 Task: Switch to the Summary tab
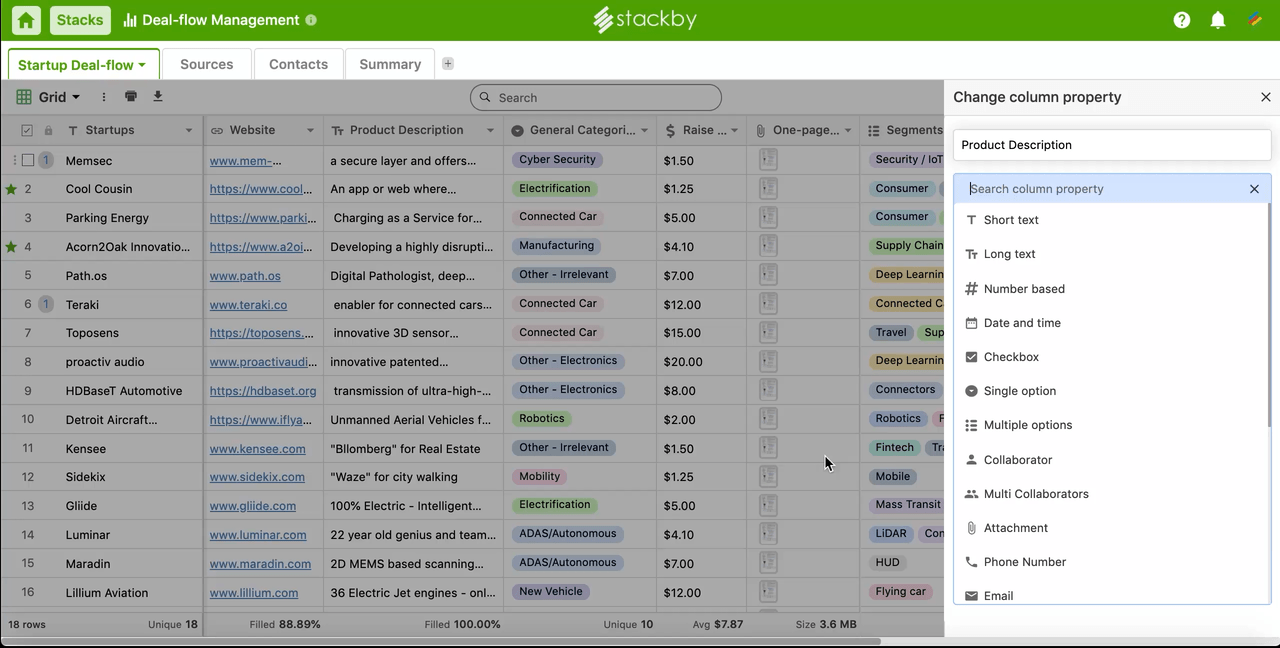coord(390,64)
